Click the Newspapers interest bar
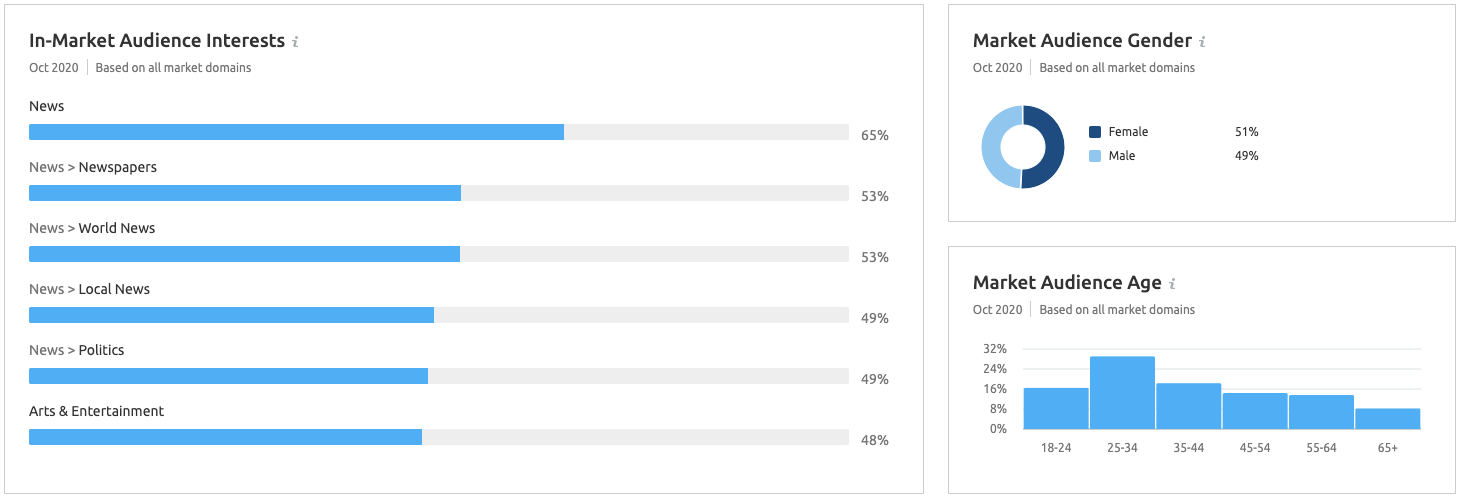The width and height of the screenshot is (1458, 497). click(x=245, y=193)
